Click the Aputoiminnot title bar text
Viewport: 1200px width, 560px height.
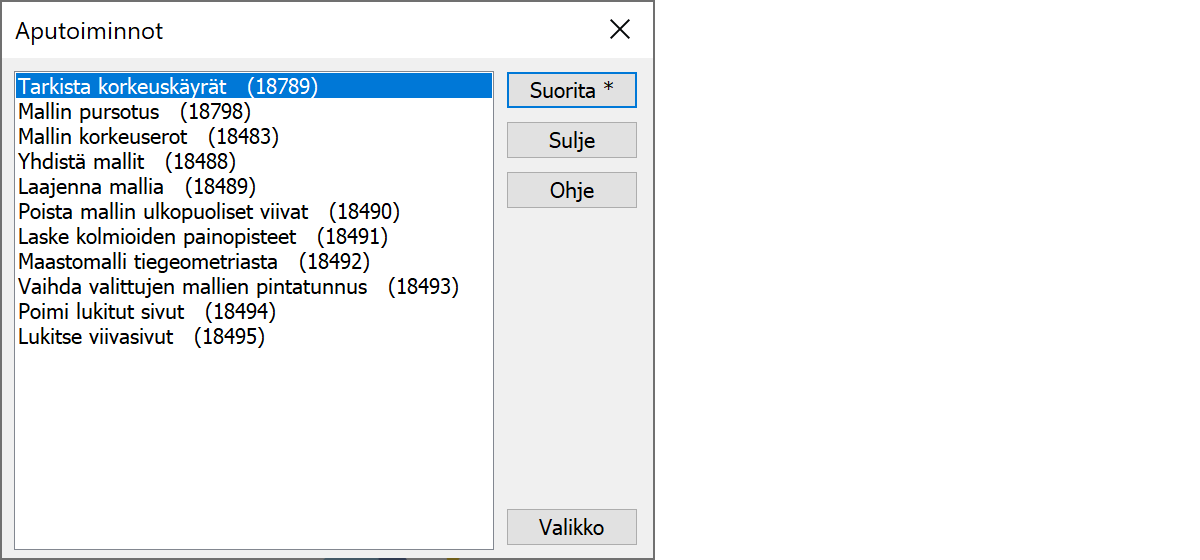(x=89, y=31)
